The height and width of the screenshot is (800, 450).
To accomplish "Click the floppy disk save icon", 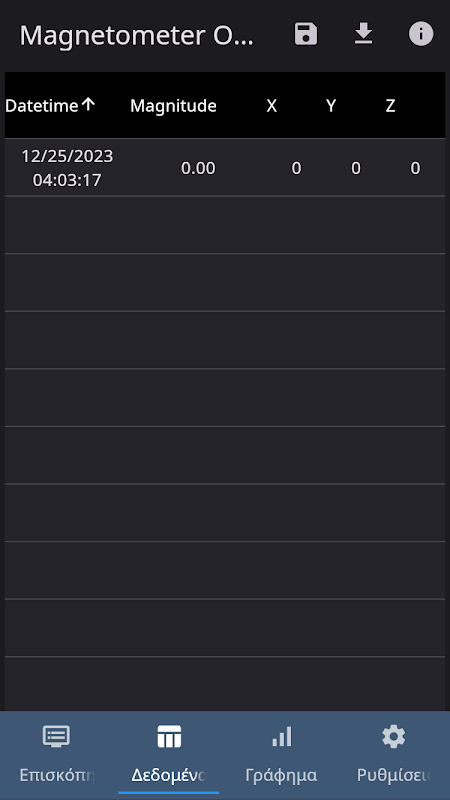I will [306, 34].
